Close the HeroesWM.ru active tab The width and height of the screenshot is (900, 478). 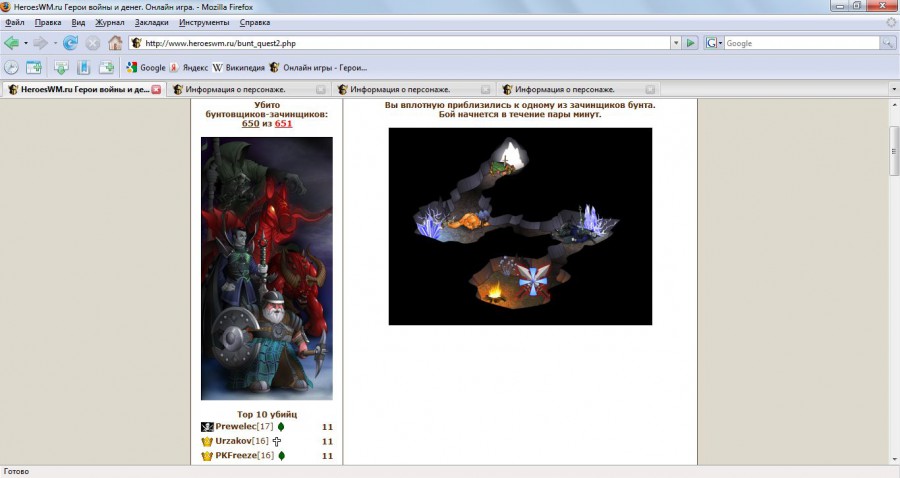pyautogui.click(x=156, y=89)
